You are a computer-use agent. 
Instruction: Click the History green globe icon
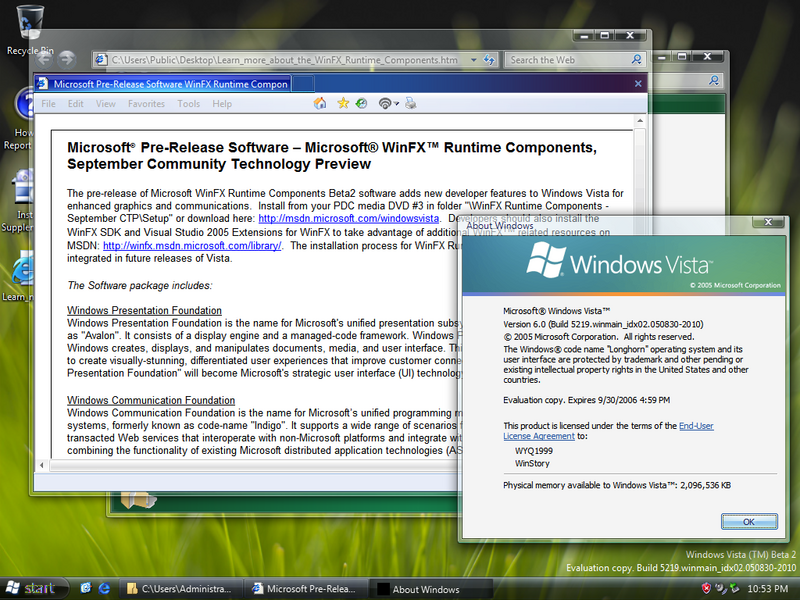pos(361,104)
